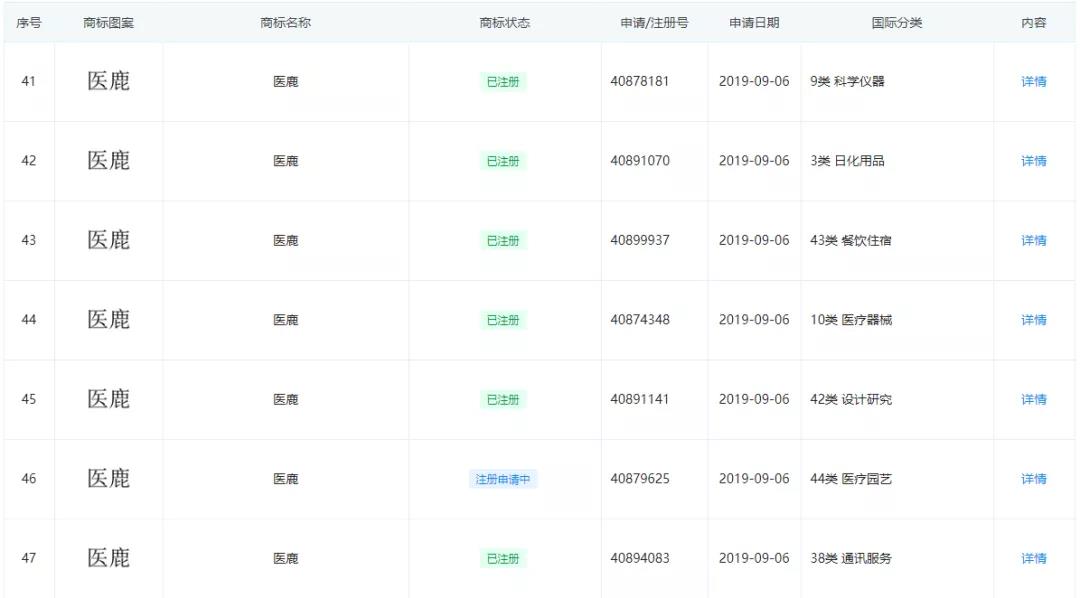
Task: Click 医鹿 trademark image in row 42
Action: (x=108, y=161)
